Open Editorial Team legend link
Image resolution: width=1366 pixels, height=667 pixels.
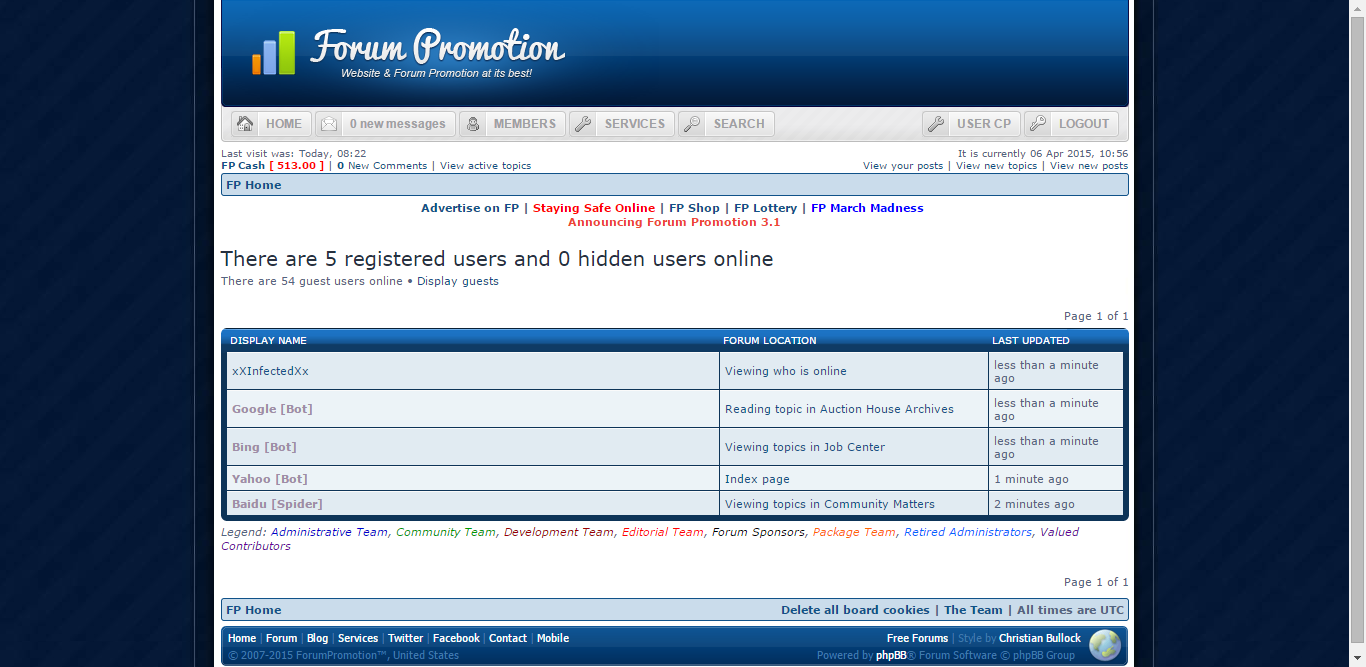click(x=663, y=532)
